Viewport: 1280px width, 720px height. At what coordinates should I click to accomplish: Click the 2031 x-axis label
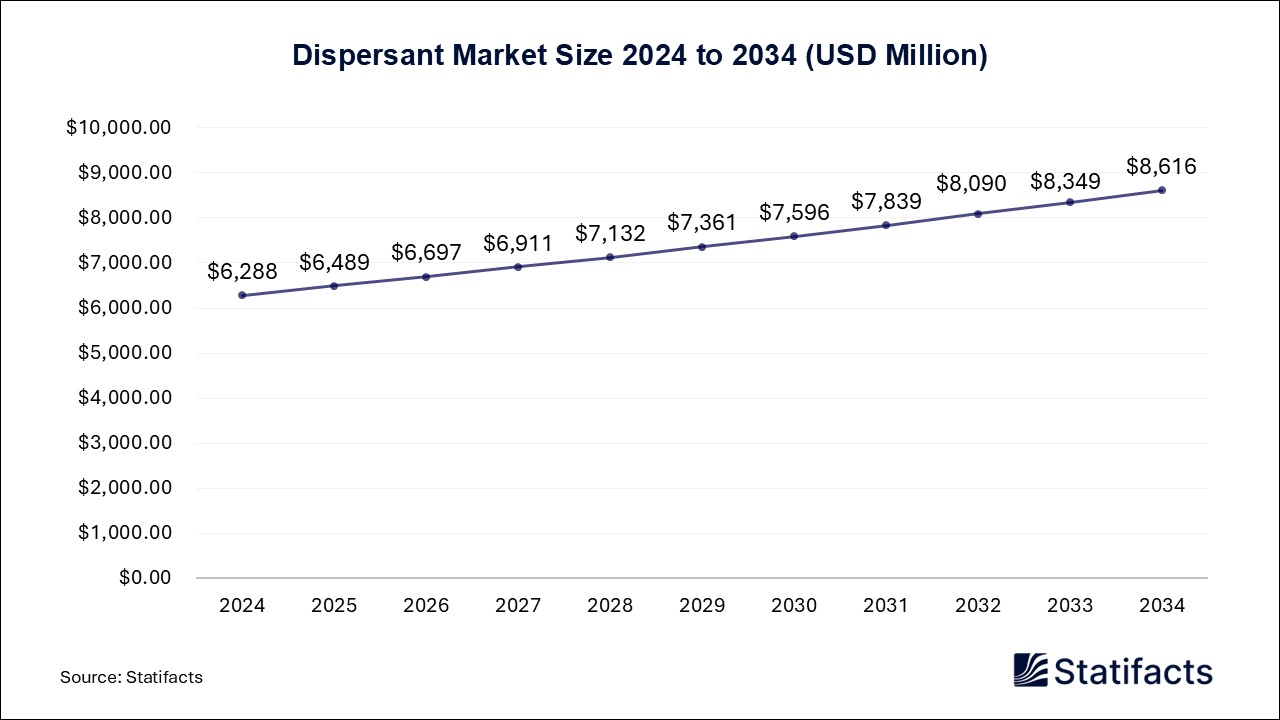tap(886, 606)
